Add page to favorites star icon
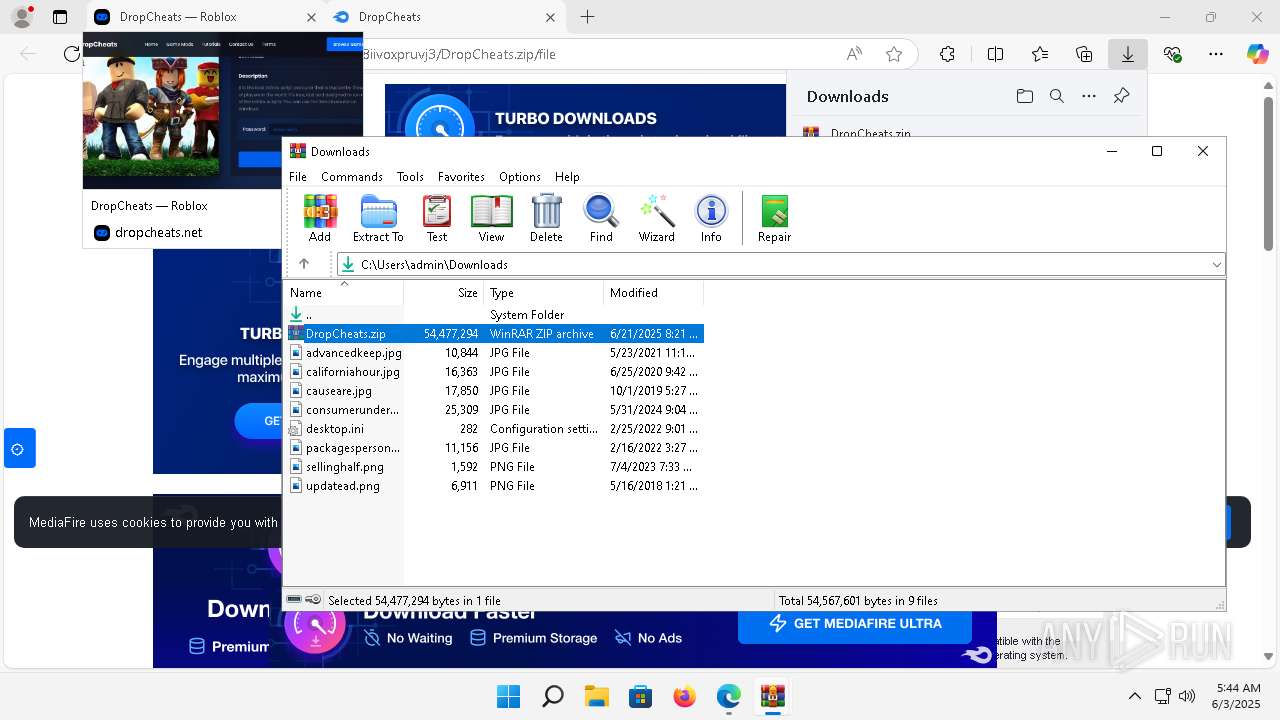1280x720 pixels. pyautogui.click(x=894, y=54)
